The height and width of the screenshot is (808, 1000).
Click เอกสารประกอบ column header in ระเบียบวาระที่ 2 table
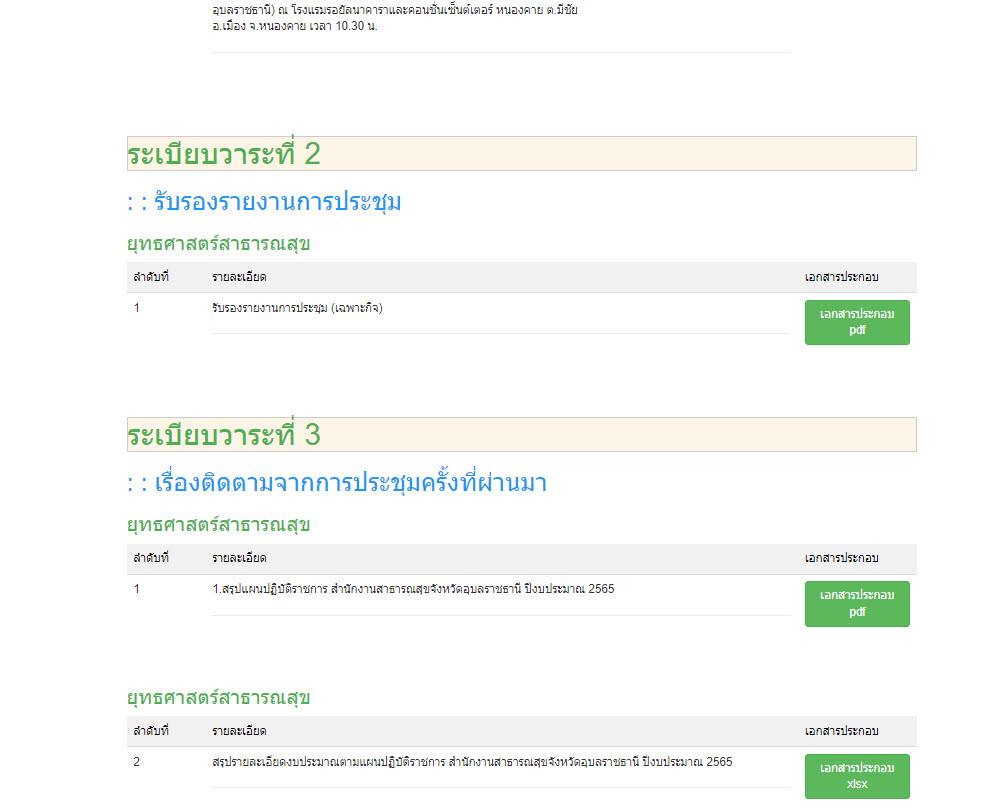pyautogui.click(x=841, y=277)
